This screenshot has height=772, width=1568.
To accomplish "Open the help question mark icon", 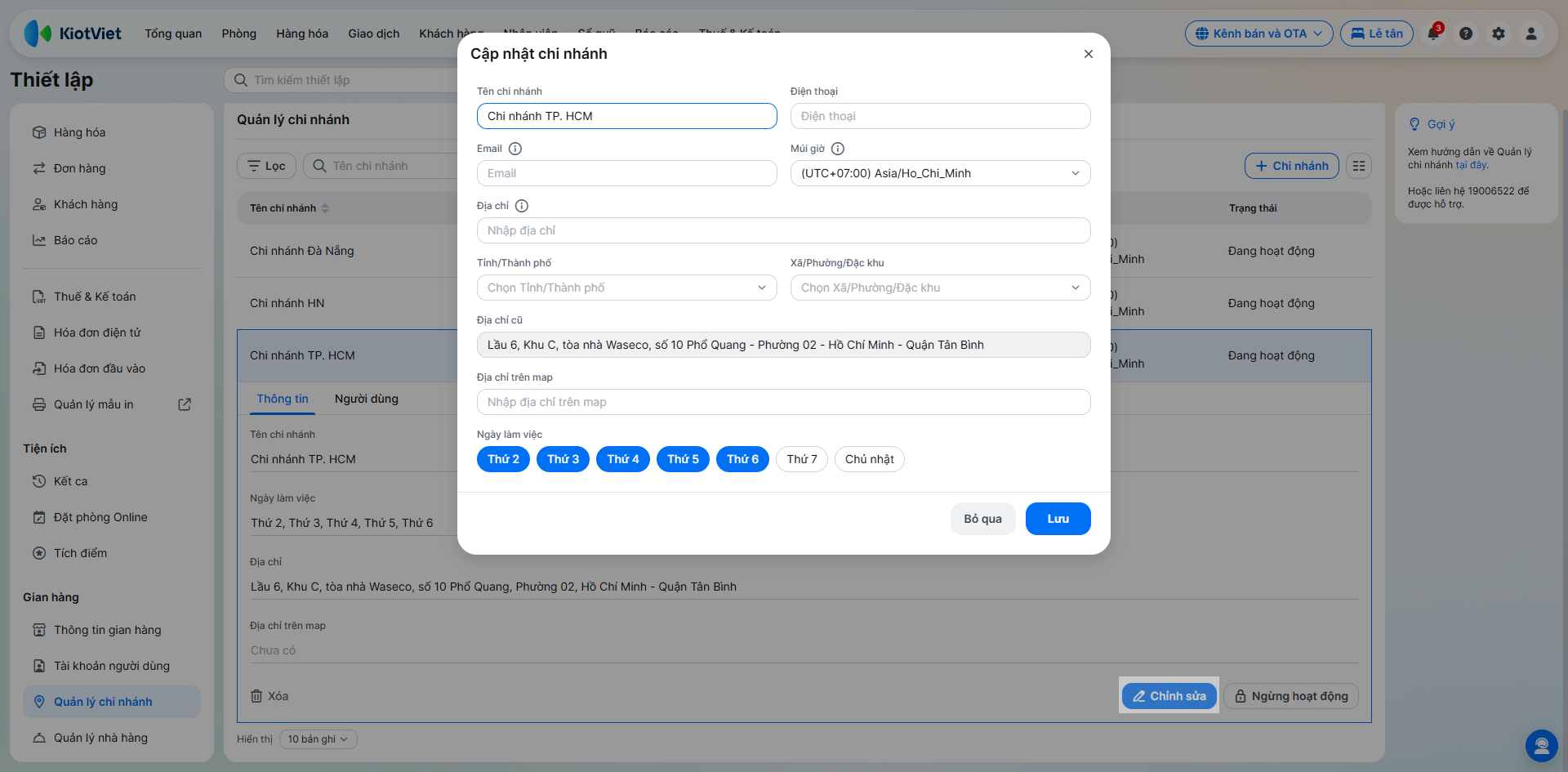I will (x=1466, y=33).
